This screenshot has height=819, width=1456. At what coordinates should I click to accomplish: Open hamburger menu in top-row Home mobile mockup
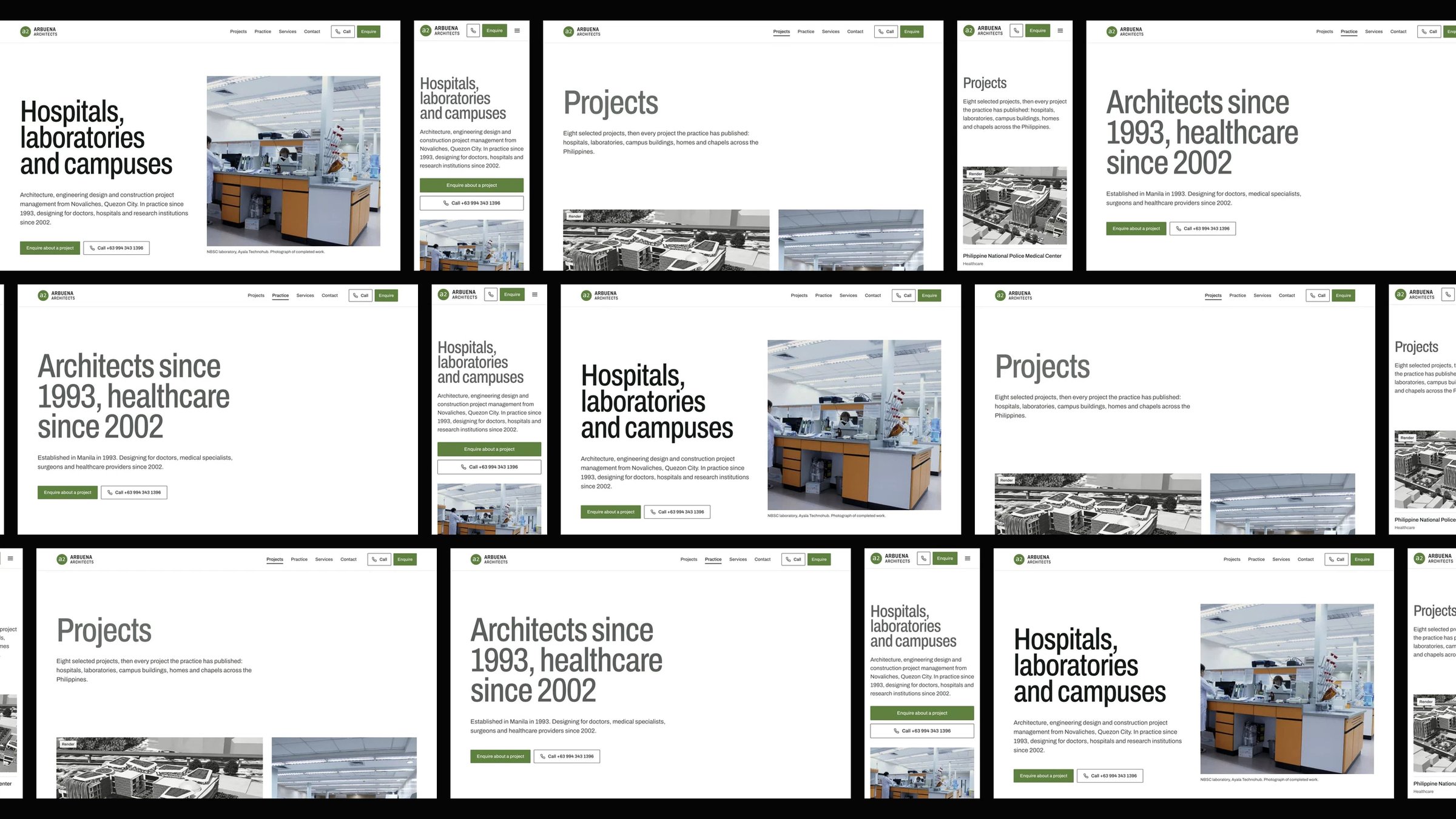click(x=517, y=30)
